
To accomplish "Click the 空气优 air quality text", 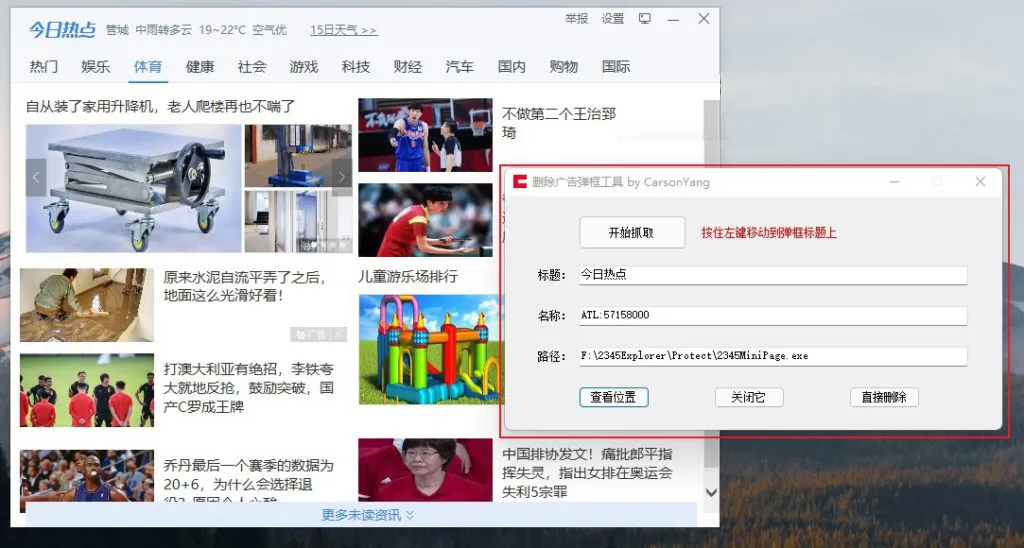I will point(270,30).
